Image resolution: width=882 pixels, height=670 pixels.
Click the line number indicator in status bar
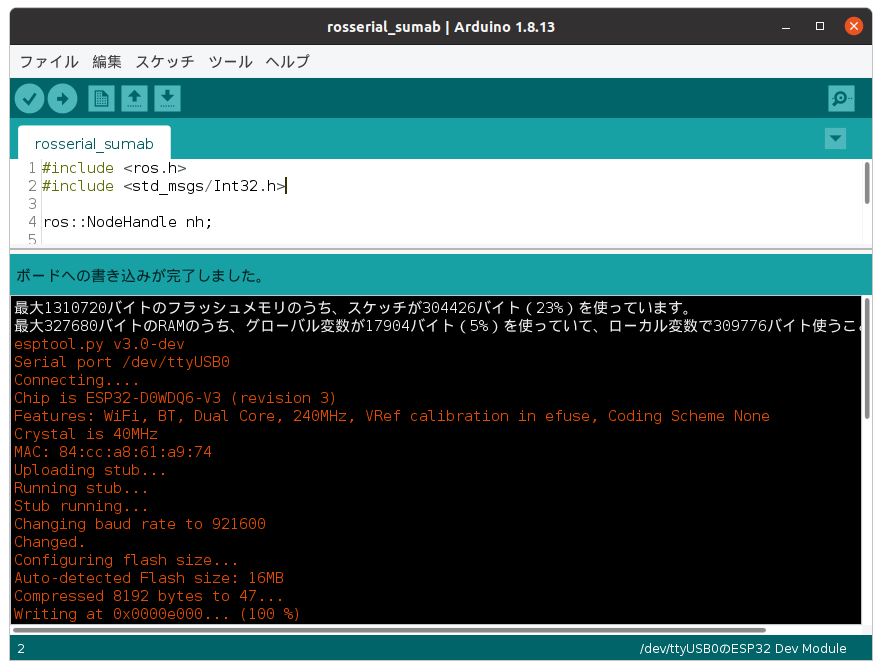click(21, 649)
